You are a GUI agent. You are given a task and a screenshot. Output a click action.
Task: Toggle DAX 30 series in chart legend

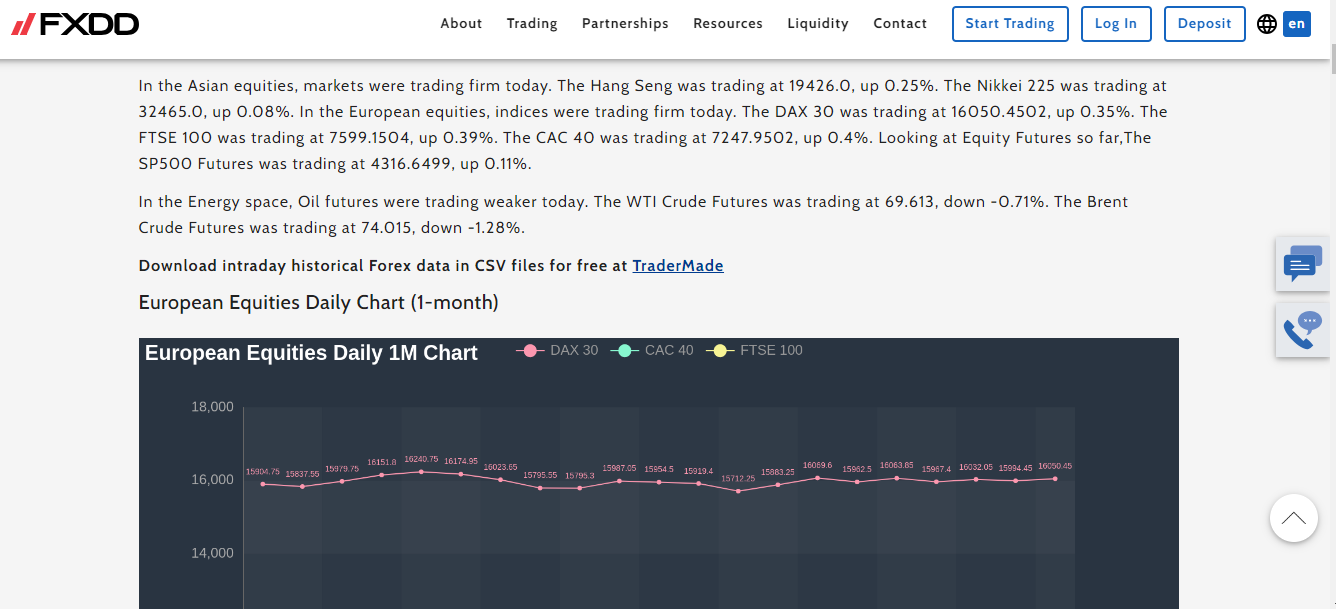click(558, 351)
